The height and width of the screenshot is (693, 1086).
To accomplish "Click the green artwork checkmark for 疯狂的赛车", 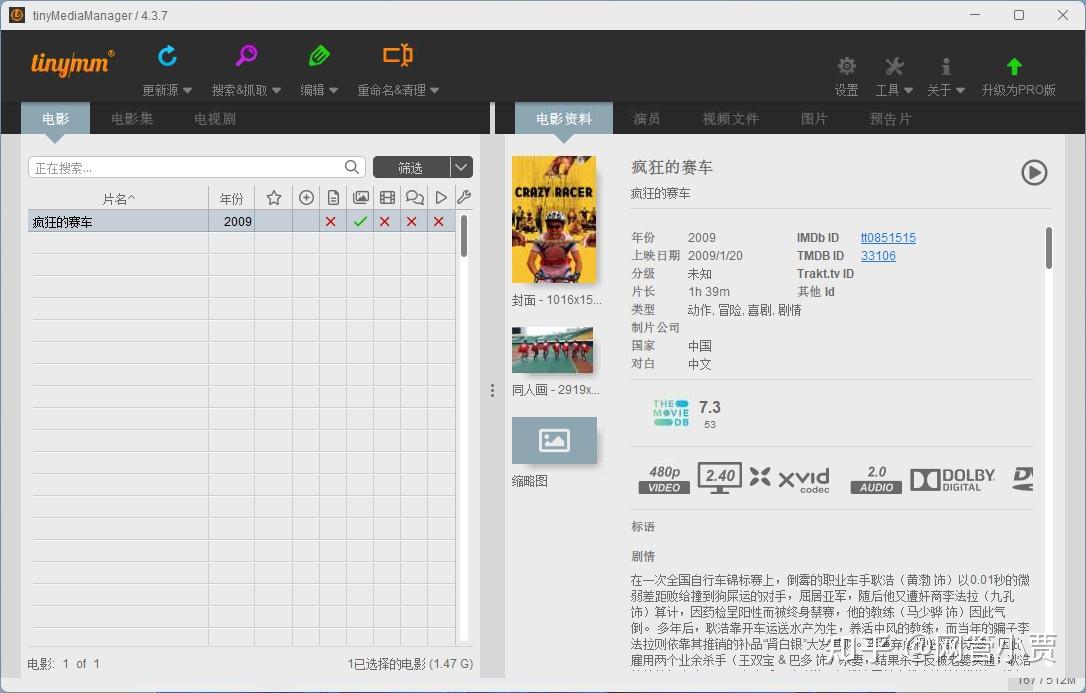I will point(357,221).
